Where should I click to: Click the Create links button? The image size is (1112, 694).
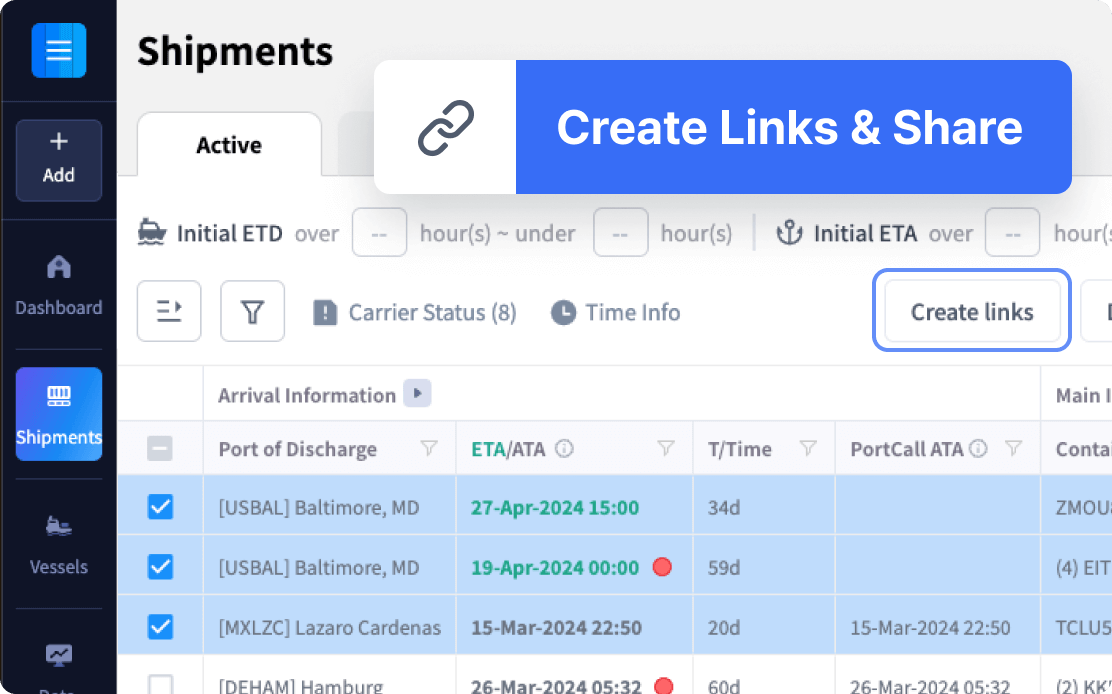[971, 311]
